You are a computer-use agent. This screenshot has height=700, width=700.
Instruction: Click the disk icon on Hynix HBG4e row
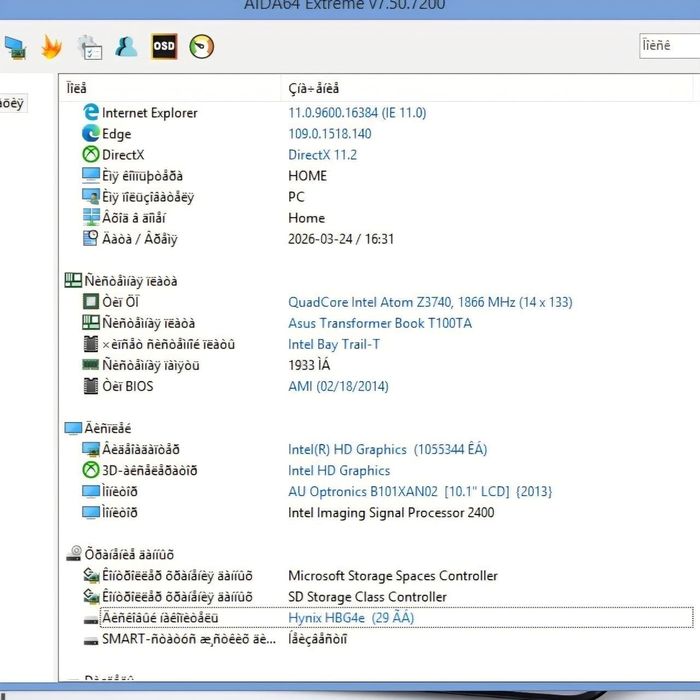pyautogui.click(x=91, y=620)
